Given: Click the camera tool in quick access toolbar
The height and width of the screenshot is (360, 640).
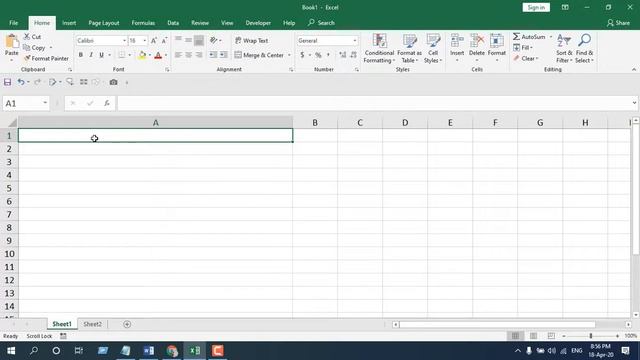Looking at the screenshot, I should tap(113, 82).
